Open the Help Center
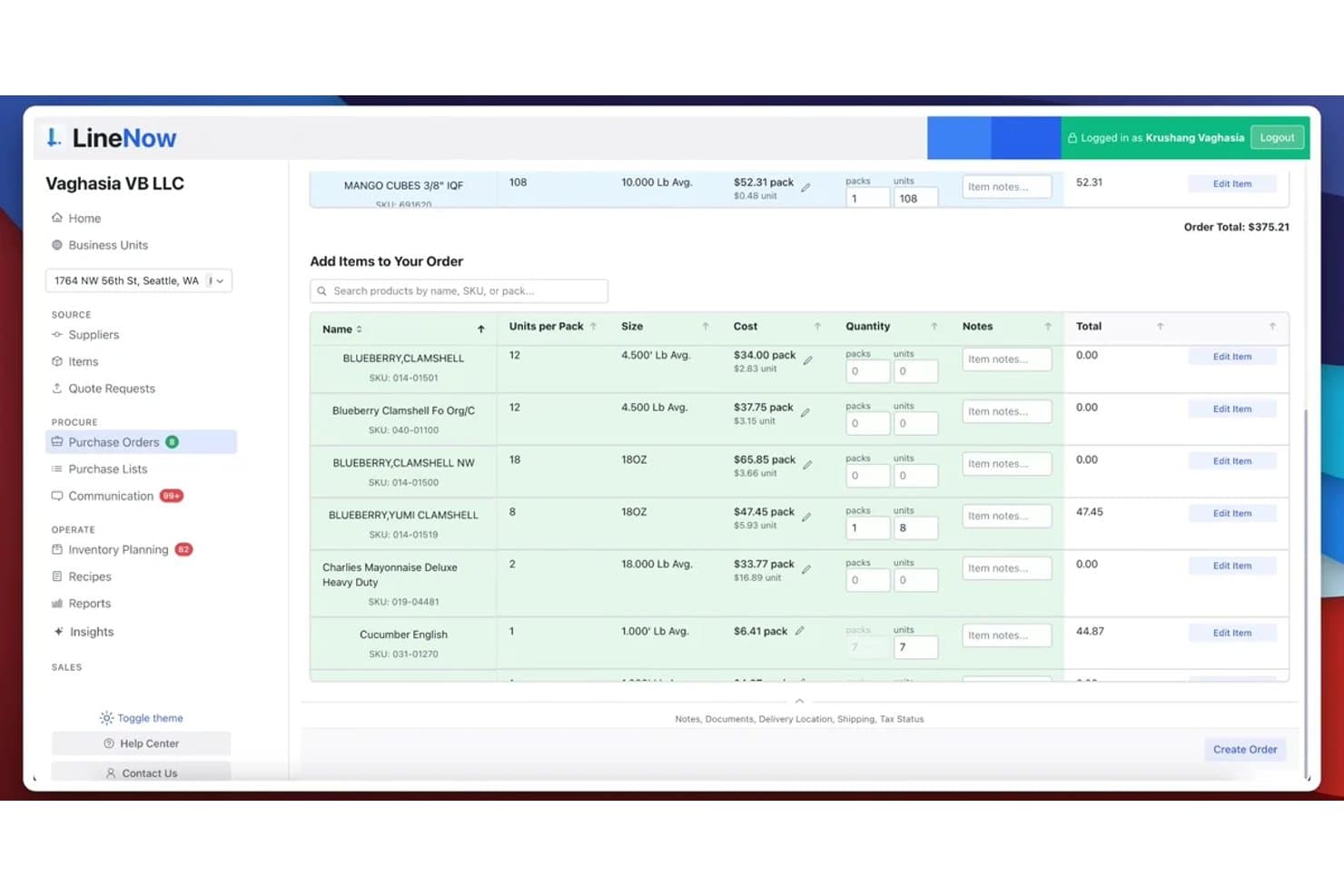Screen dimensions: 1344x896 pos(141,743)
